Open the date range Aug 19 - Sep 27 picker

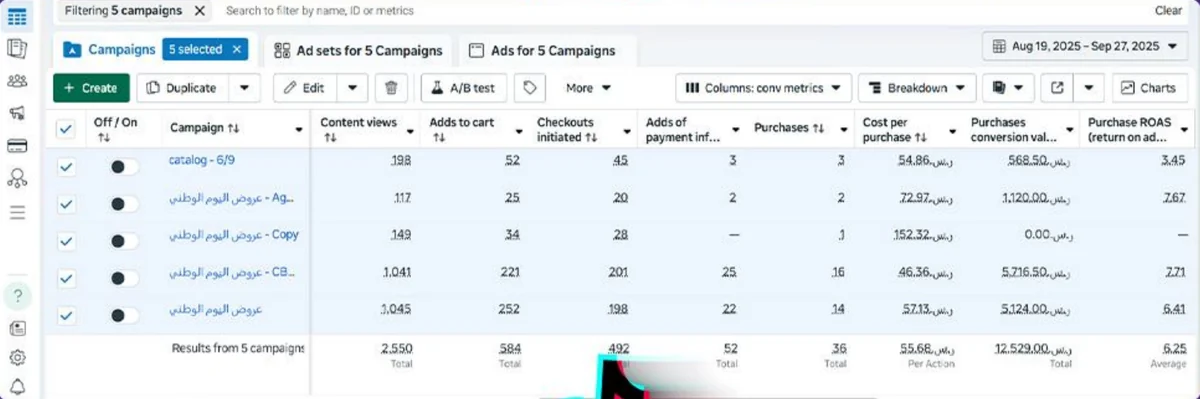tap(1085, 47)
